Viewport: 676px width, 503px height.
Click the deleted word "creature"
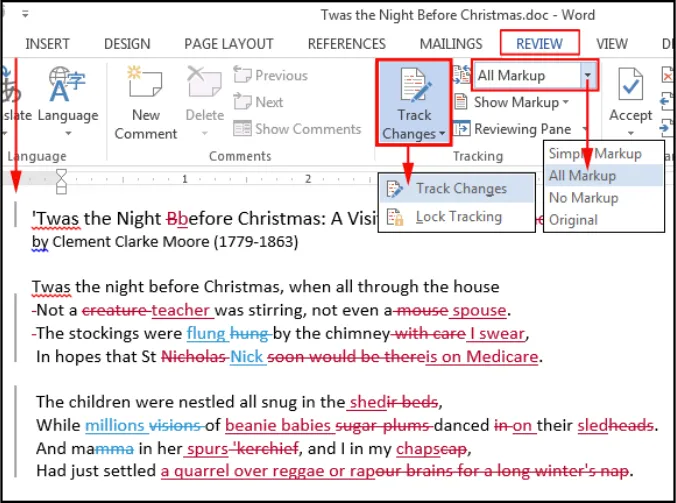(x=114, y=310)
